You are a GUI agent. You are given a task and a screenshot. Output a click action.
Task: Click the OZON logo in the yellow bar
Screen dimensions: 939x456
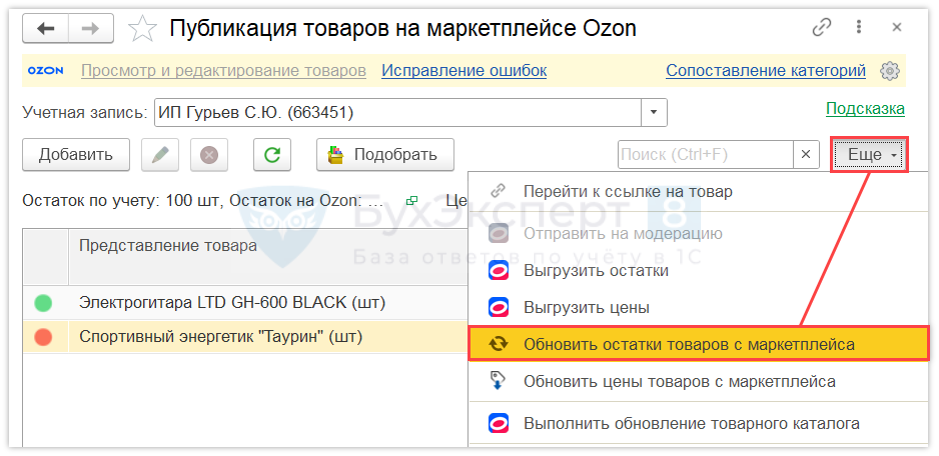point(46,71)
